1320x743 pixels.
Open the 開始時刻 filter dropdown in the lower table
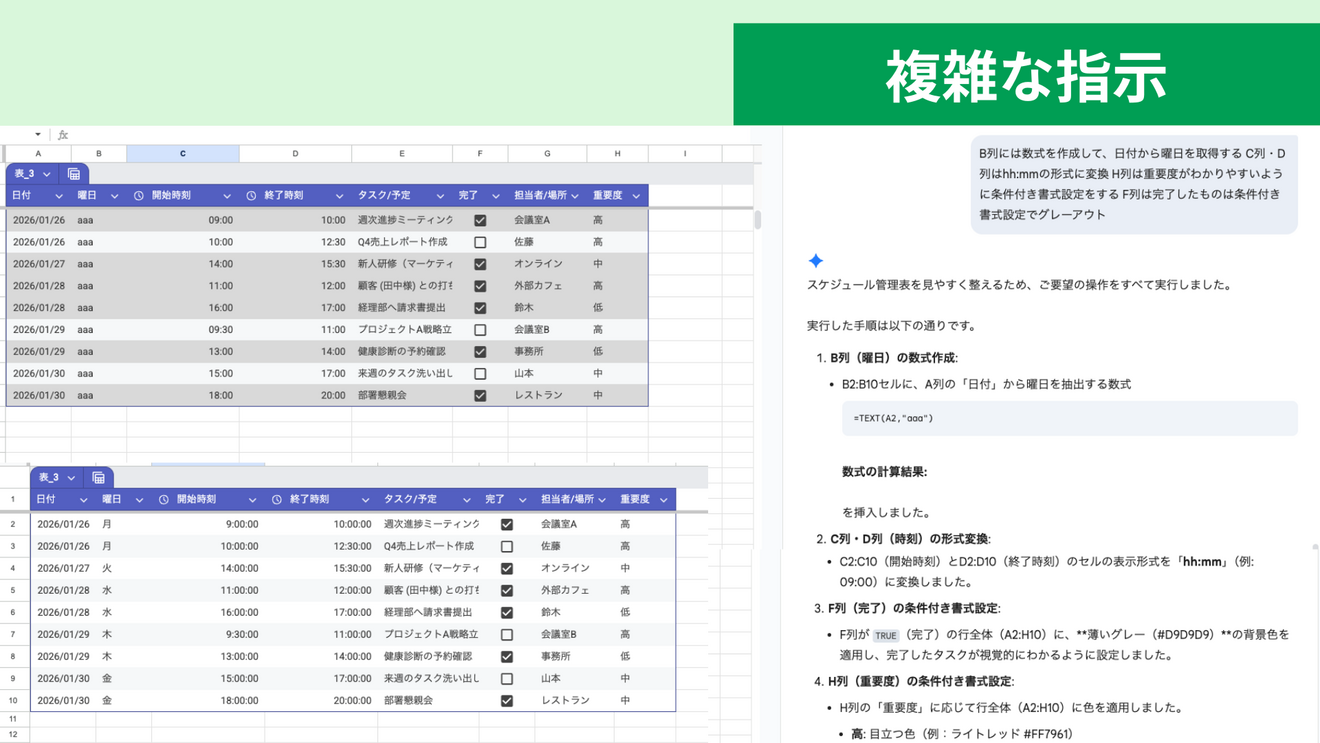(x=252, y=499)
